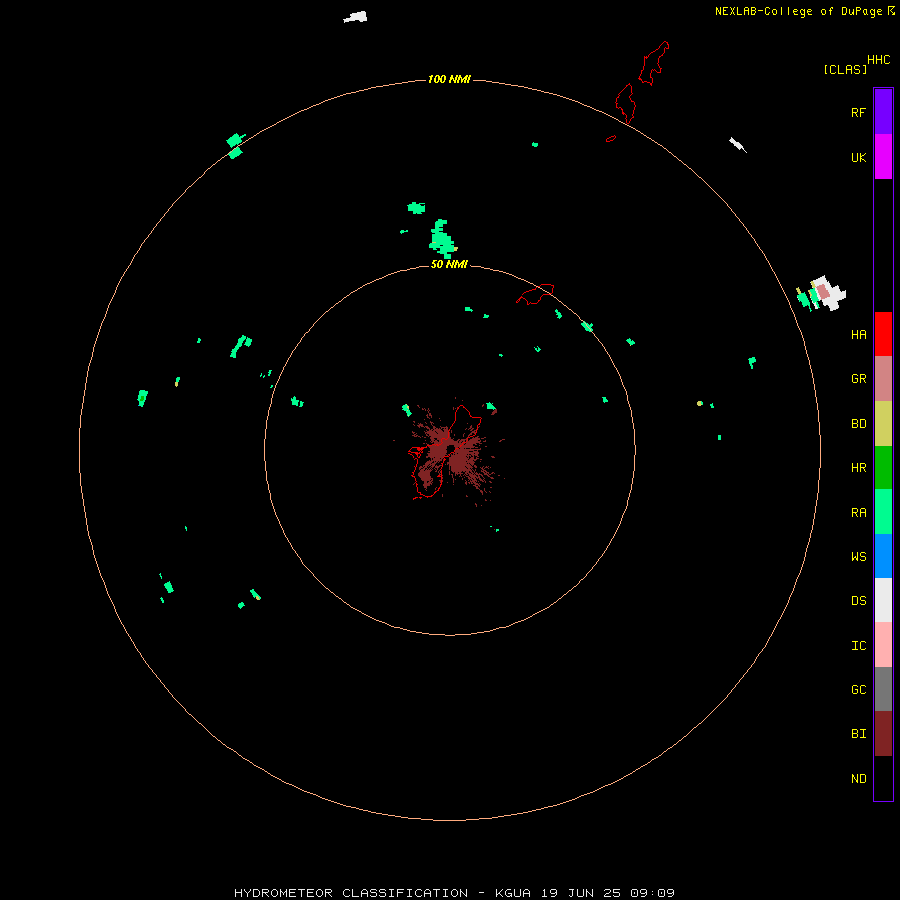Click the HA red legend swatch
The height and width of the screenshot is (900, 900).
click(x=883, y=333)
